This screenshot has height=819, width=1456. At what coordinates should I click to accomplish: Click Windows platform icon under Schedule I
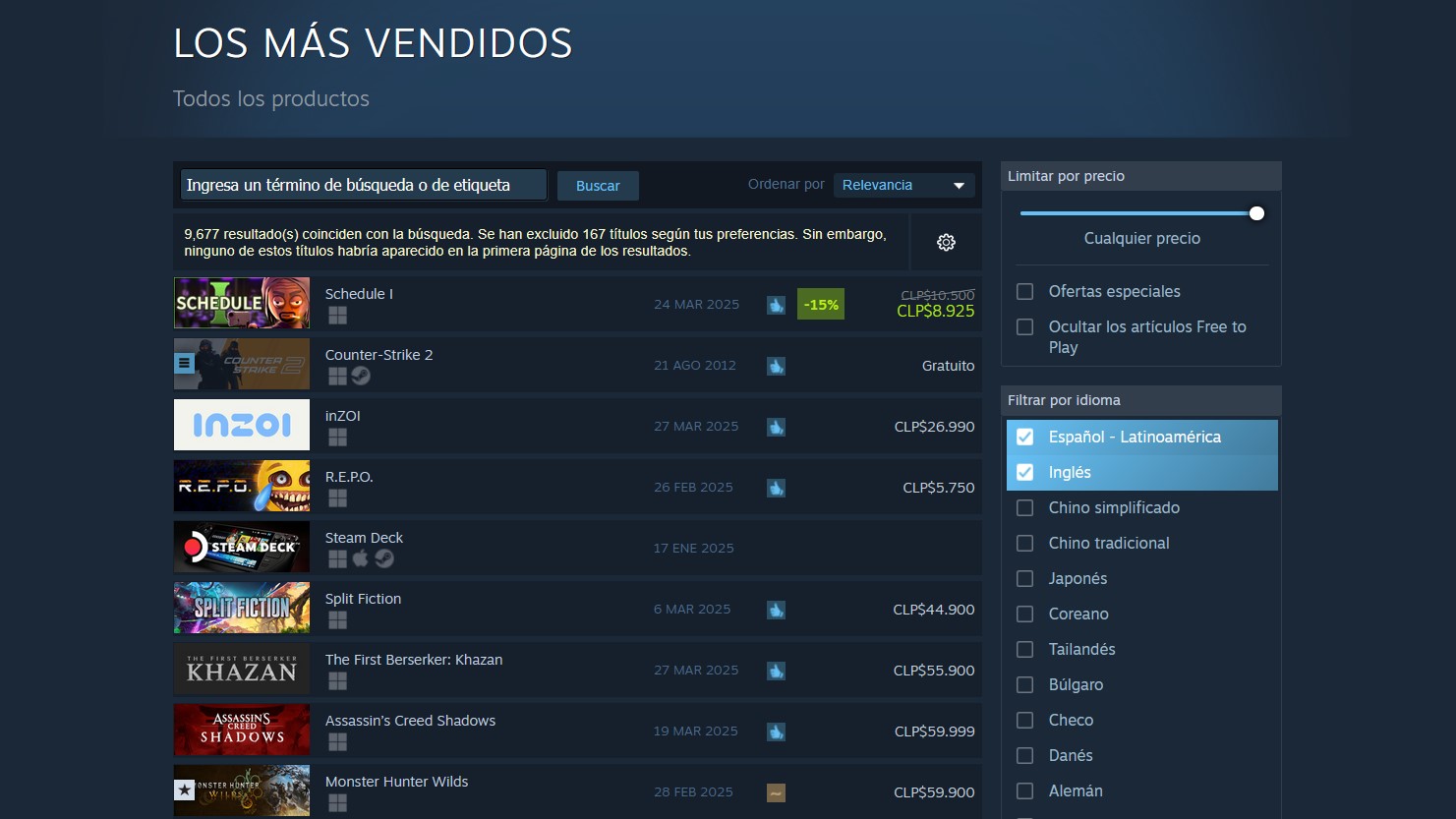(337, 315)
